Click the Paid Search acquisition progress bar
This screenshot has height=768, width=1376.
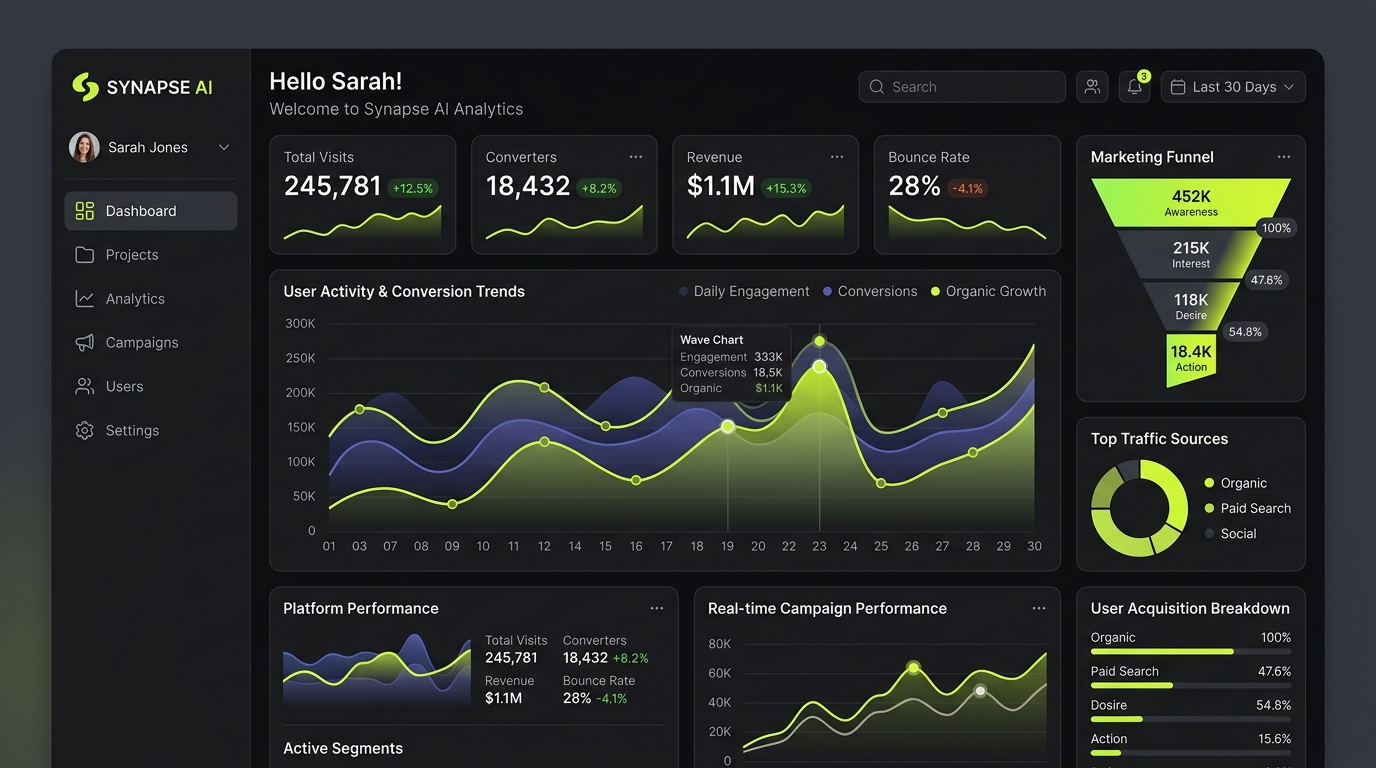(1191, 685)
